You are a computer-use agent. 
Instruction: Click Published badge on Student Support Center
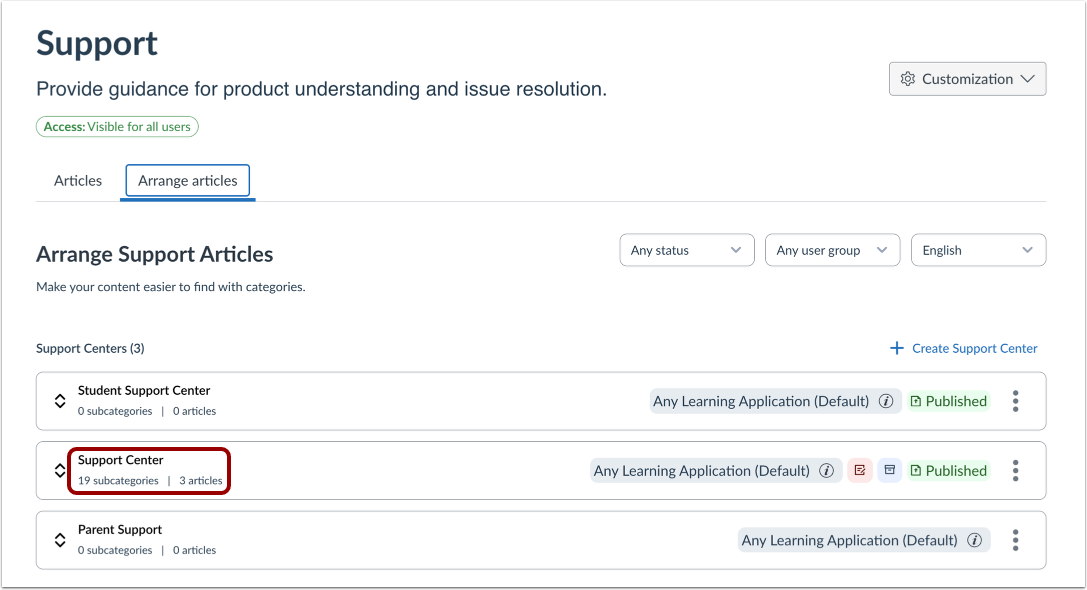pos(948,401)
